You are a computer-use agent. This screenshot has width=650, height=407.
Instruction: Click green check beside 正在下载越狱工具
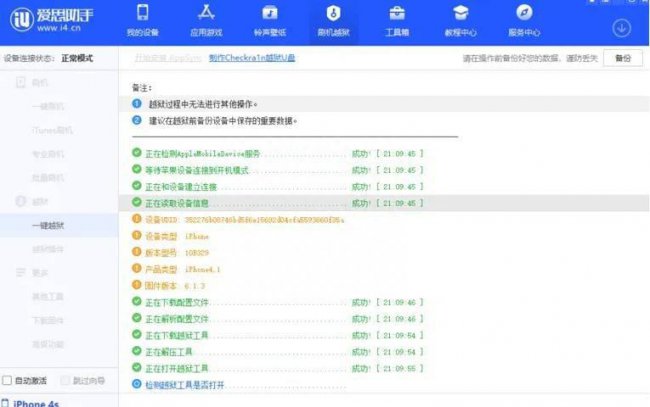pos(137,334)
